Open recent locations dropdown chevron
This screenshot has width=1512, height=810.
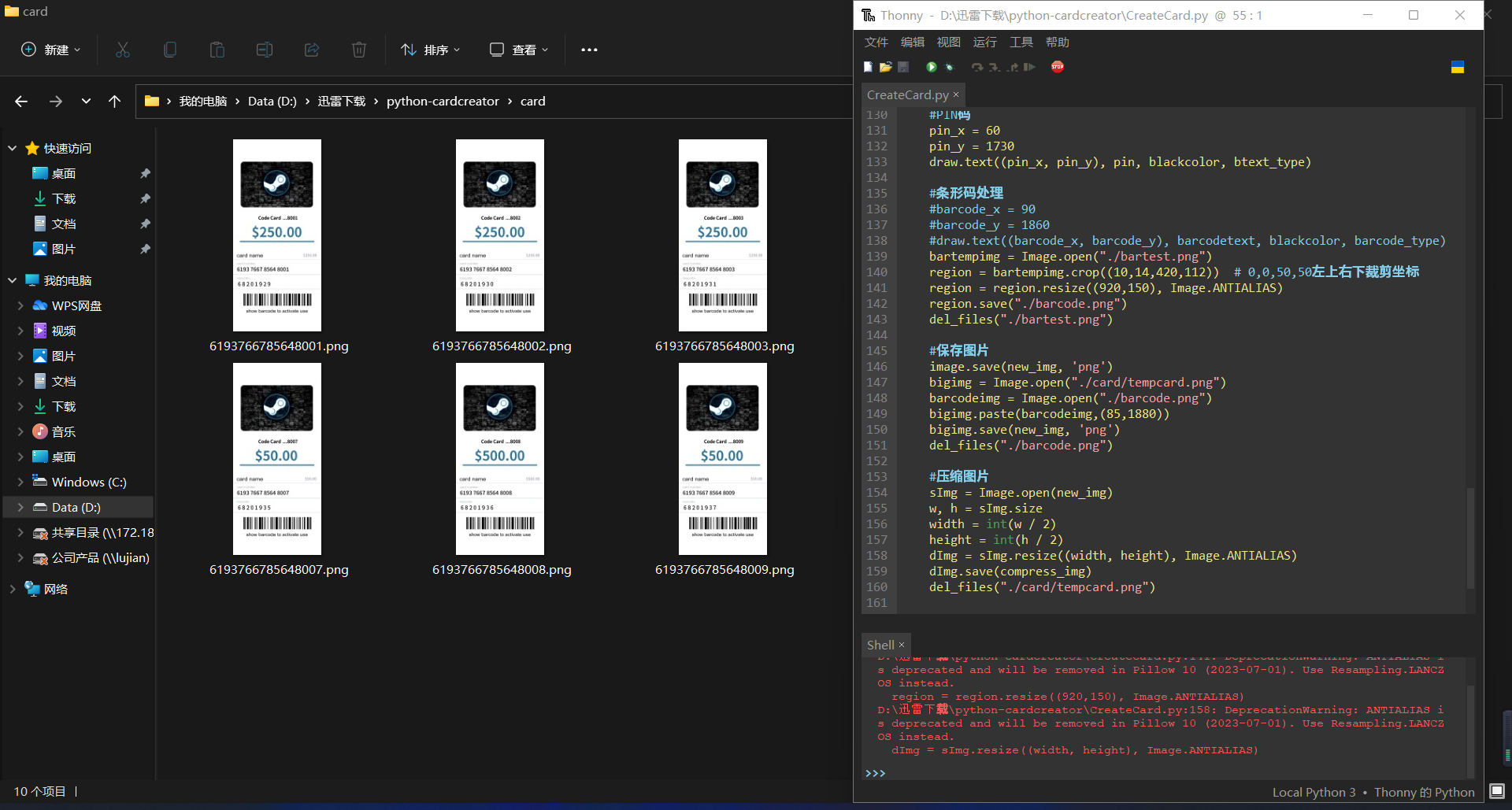coord(86,101)
